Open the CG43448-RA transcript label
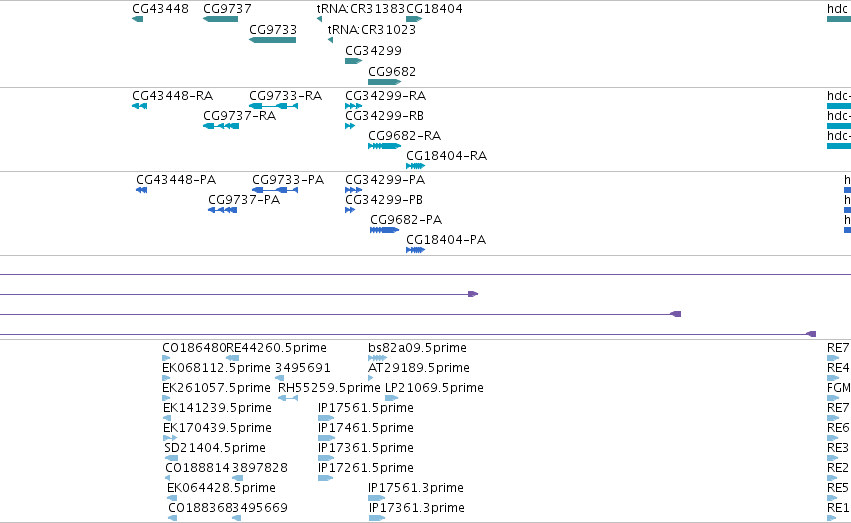 [x=173, y=96]
